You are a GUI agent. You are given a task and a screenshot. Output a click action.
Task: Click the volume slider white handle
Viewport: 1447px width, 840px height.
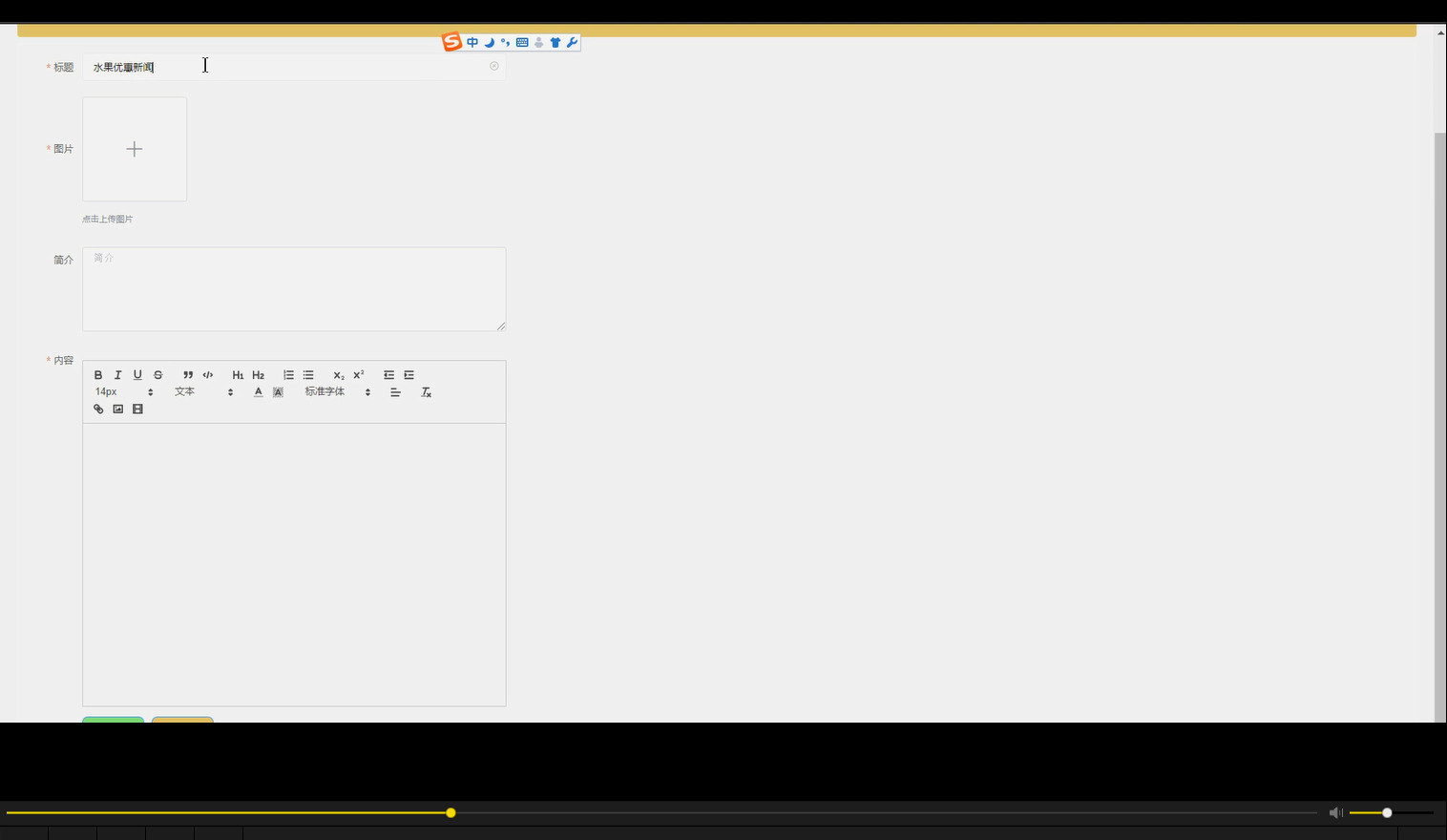click(x=1387, y=813)
